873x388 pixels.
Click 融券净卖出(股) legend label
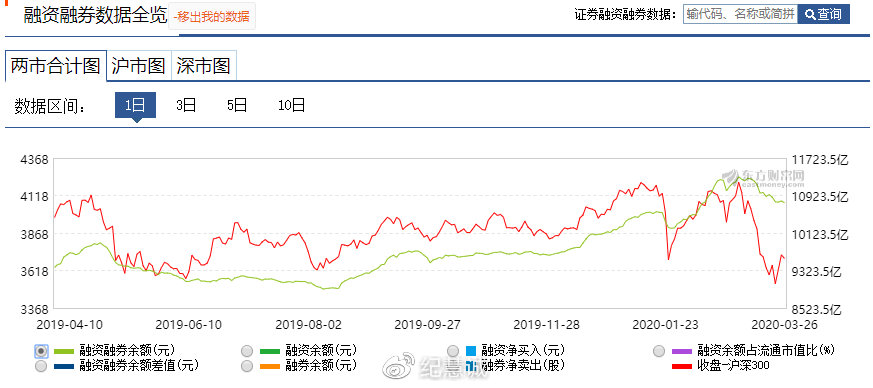(523, 366)
